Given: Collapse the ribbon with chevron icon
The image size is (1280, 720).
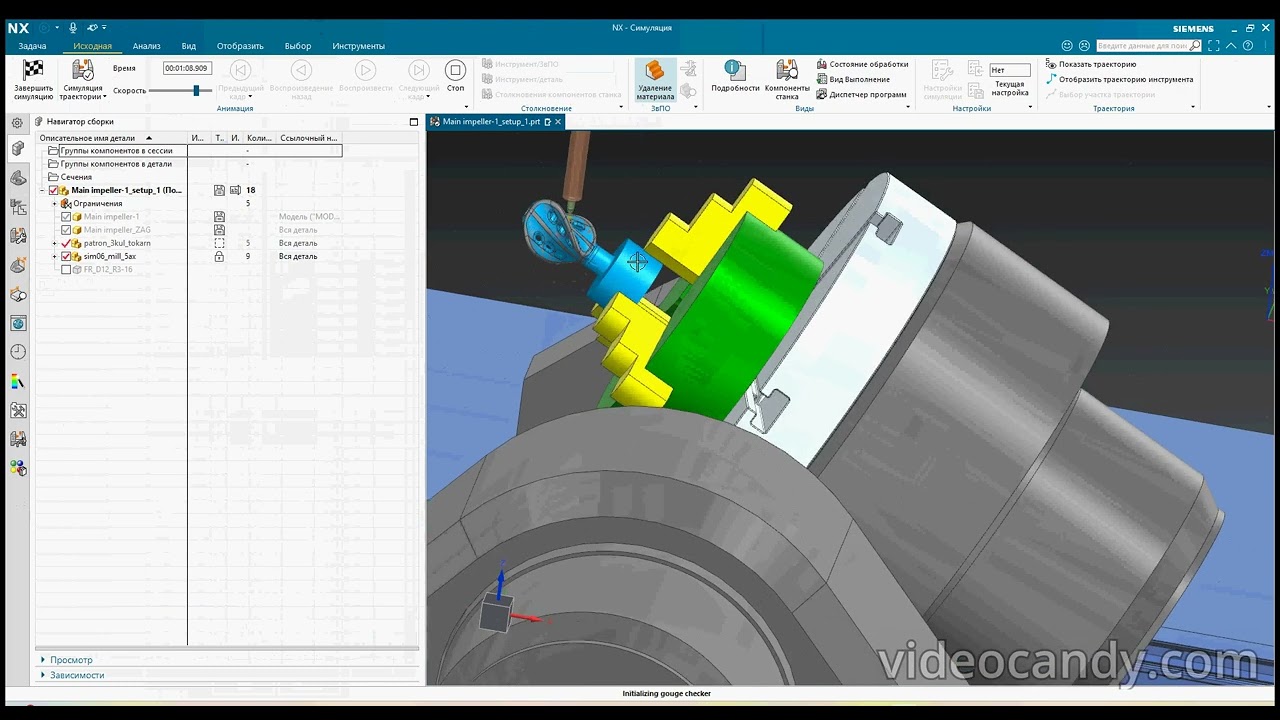Looking at the screenshot, I should coord(1232,46).
